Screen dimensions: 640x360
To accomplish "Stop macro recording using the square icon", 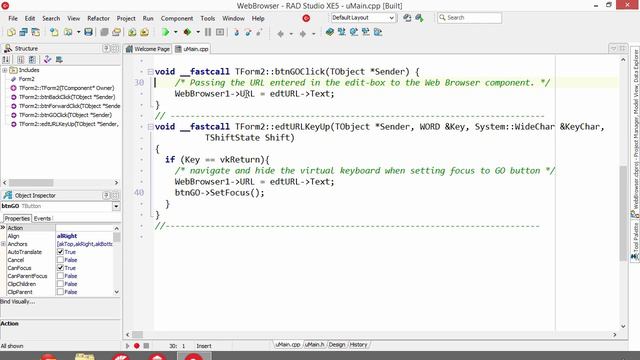I will click(146, 346).
